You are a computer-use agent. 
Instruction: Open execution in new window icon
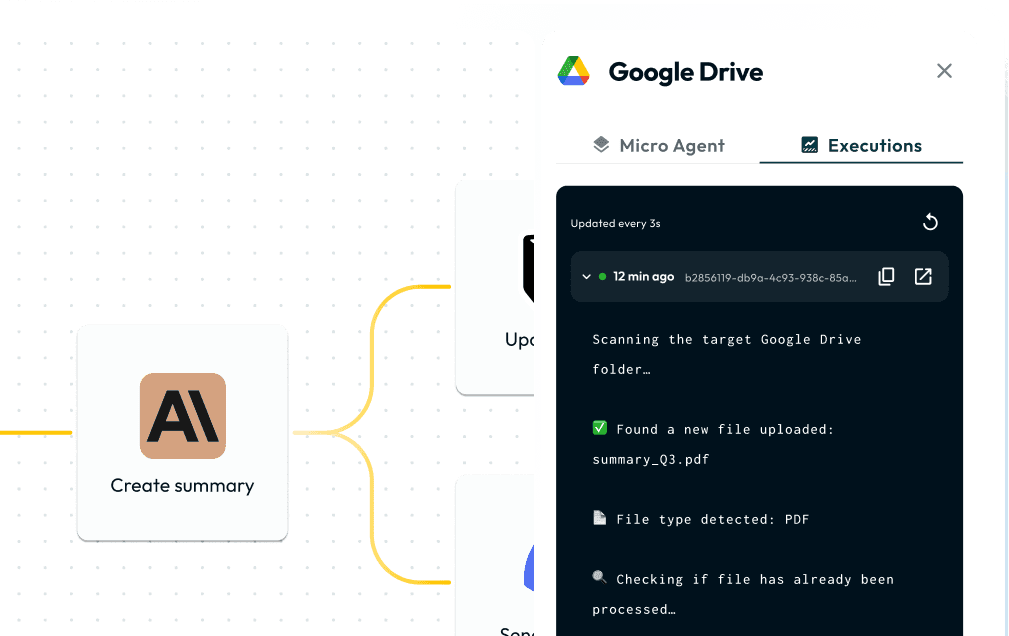tap(923, 277)
